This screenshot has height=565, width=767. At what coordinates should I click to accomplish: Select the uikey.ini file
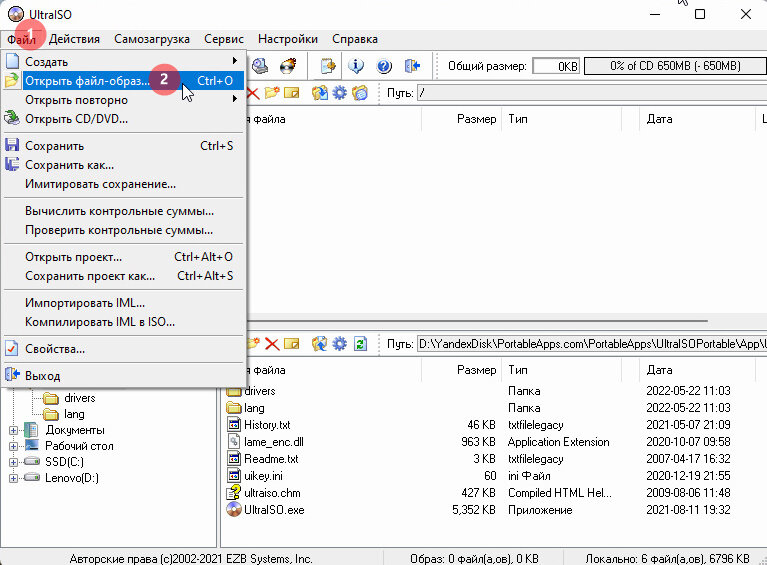point(263,475)
